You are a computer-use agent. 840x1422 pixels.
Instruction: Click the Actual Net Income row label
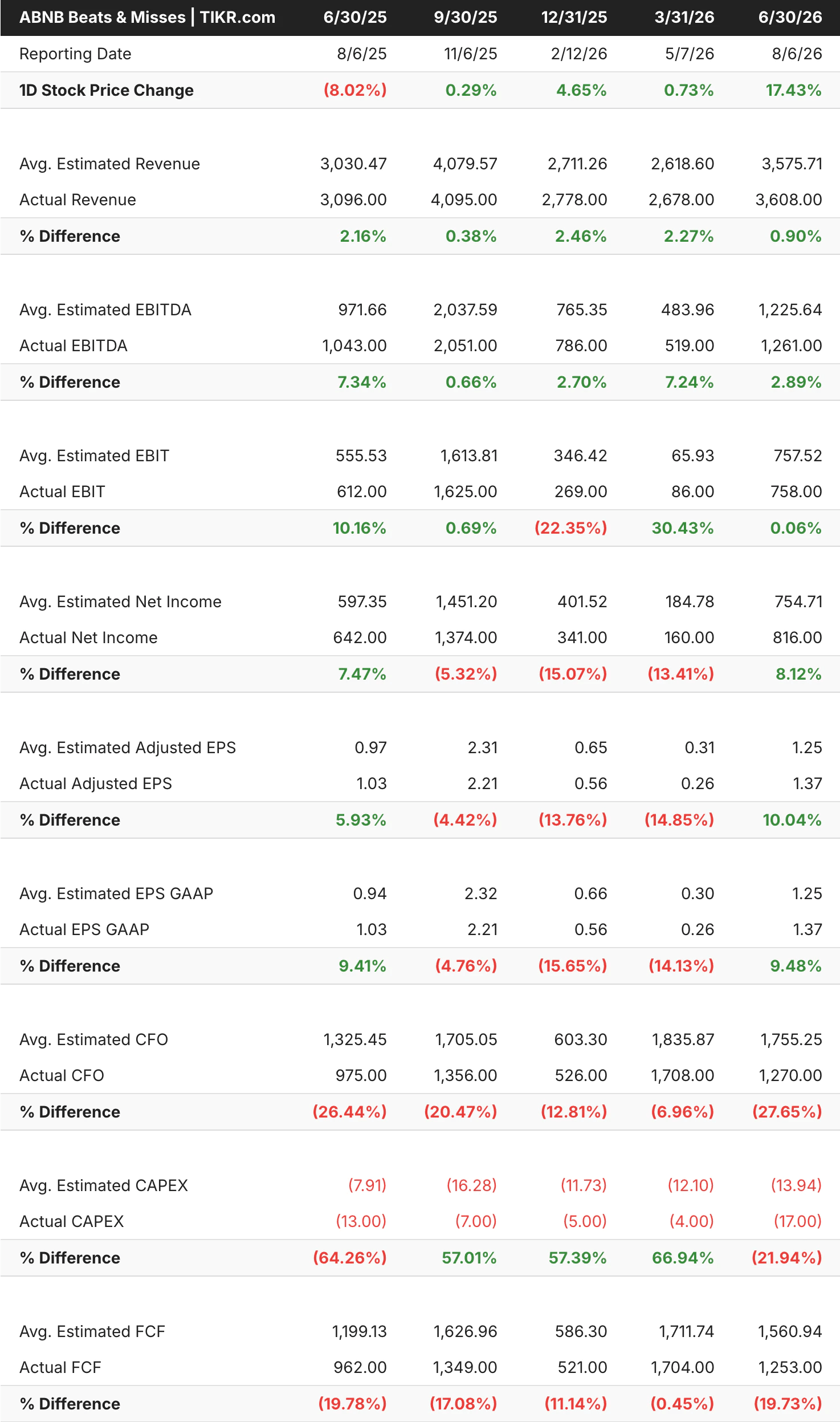coord(88,637)
